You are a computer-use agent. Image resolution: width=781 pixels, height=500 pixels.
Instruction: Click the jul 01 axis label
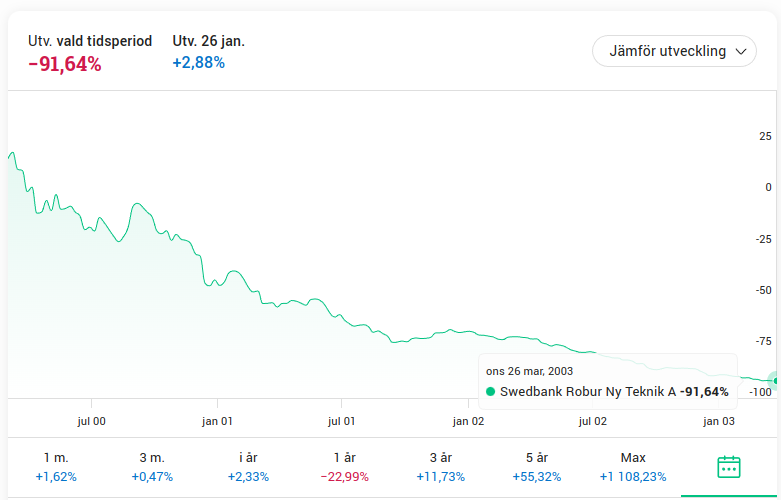pos(342,422)
